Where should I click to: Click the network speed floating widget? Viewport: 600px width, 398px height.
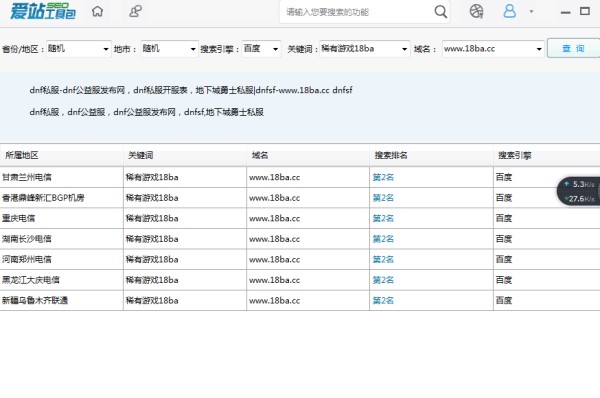click(579, 191)
